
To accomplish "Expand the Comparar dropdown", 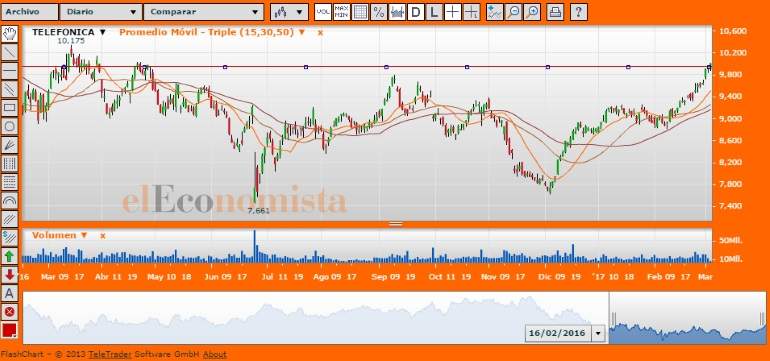I will click(204, 12).
